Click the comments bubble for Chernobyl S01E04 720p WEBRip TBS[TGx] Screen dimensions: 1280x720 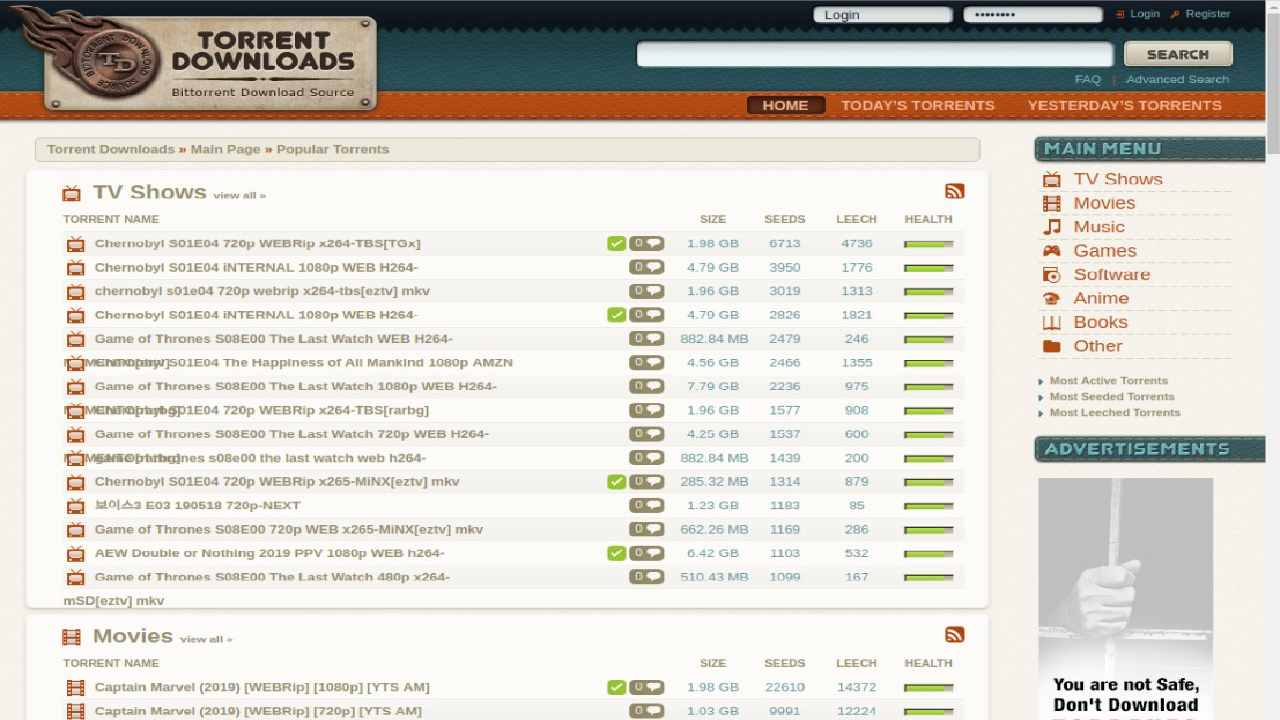[647, 243]
